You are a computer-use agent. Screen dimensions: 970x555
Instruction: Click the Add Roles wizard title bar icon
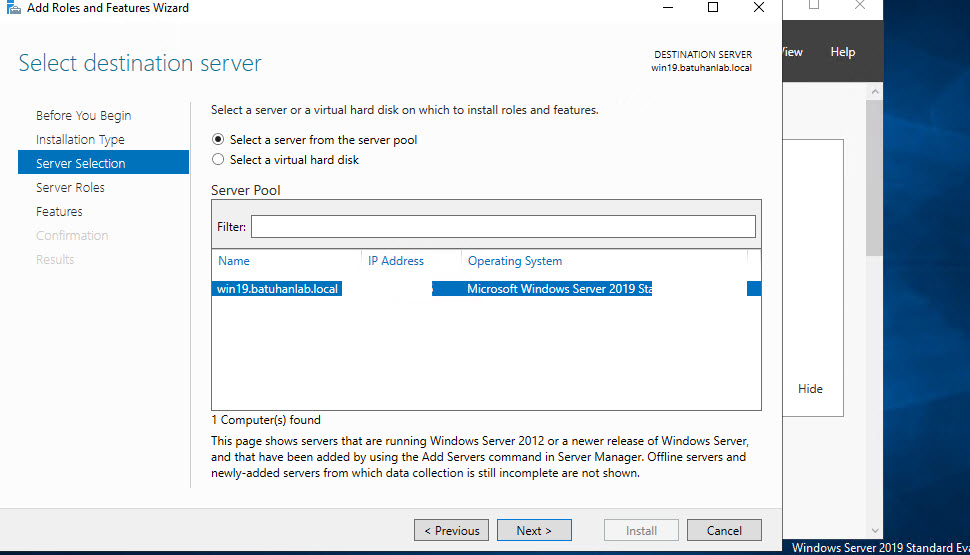coord(12,8)
